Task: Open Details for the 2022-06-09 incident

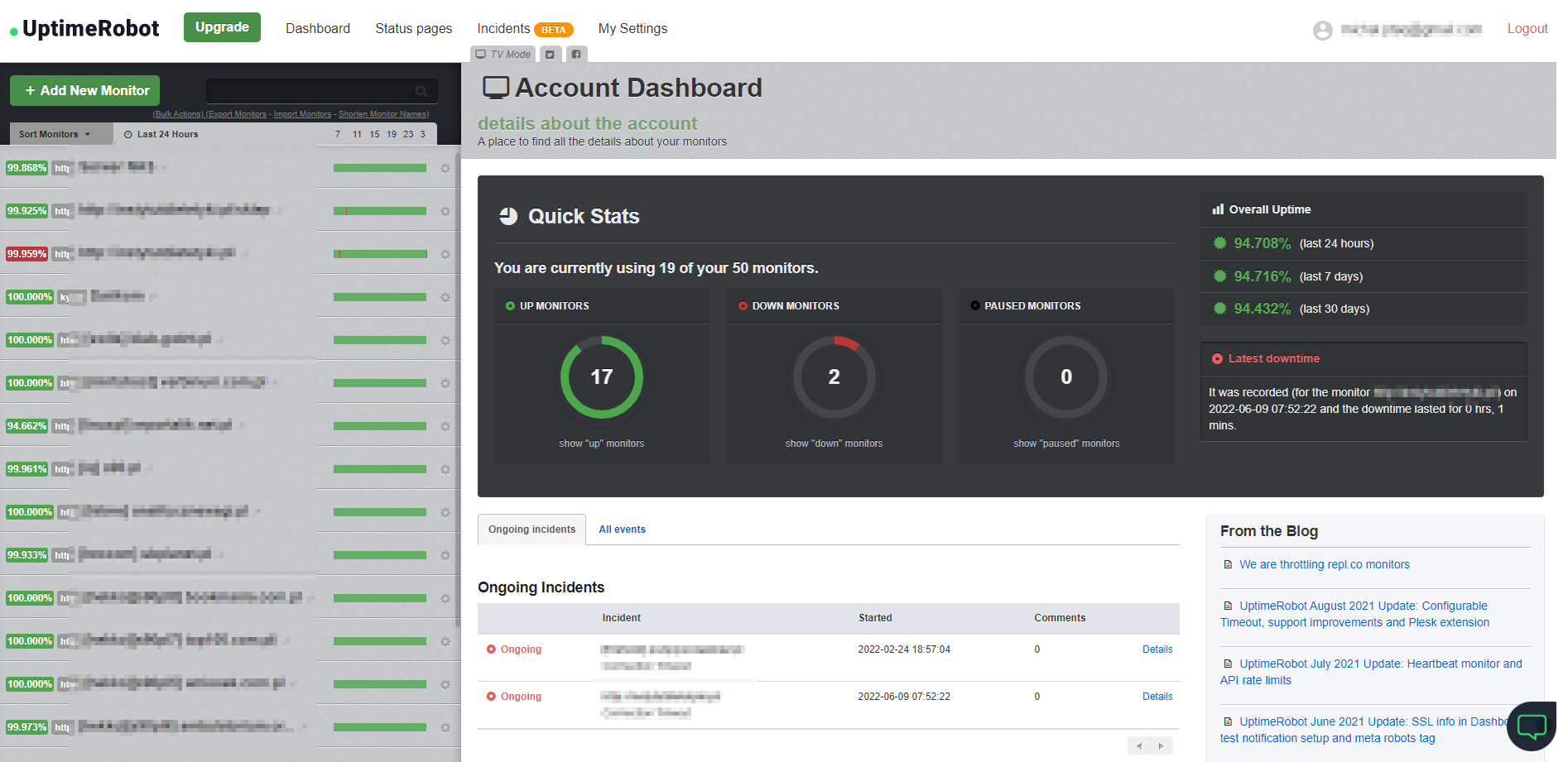Action: pyautogui.click(x=1157, y=697)
